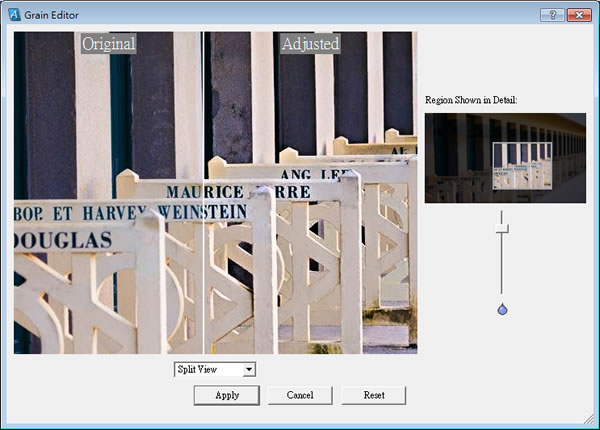Click the help question mark button
Image resolution: width=600 pixels, height=430 pixels.
pyautogui.click(x=552, y=15)
